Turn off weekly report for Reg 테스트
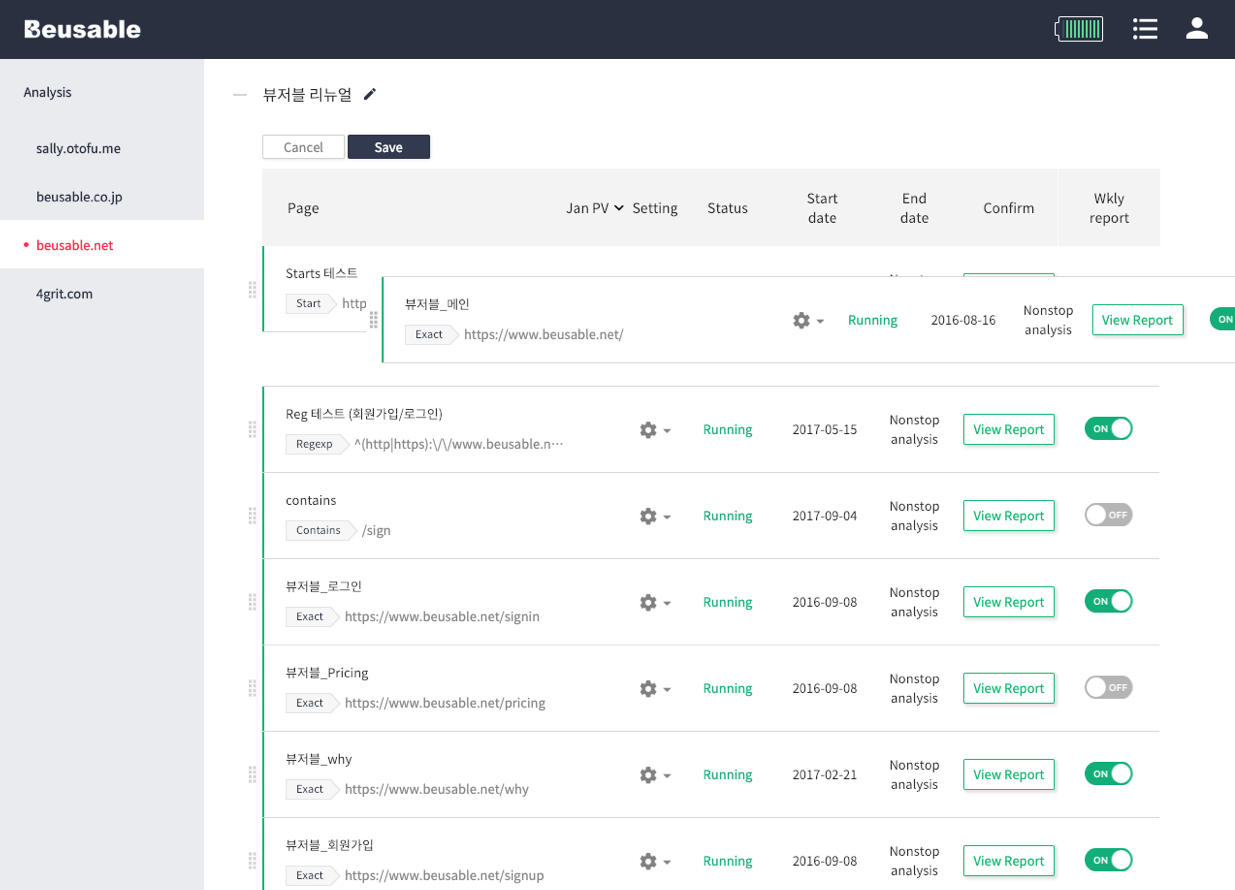The image size is (1235, 890). tap(1108, 429)
